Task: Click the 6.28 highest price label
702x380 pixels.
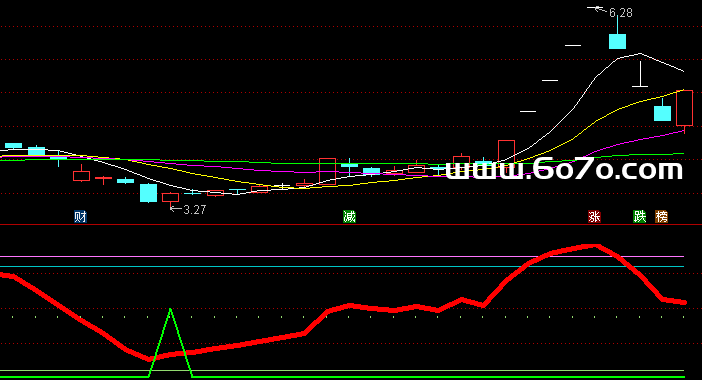Action: pos(621,13)
